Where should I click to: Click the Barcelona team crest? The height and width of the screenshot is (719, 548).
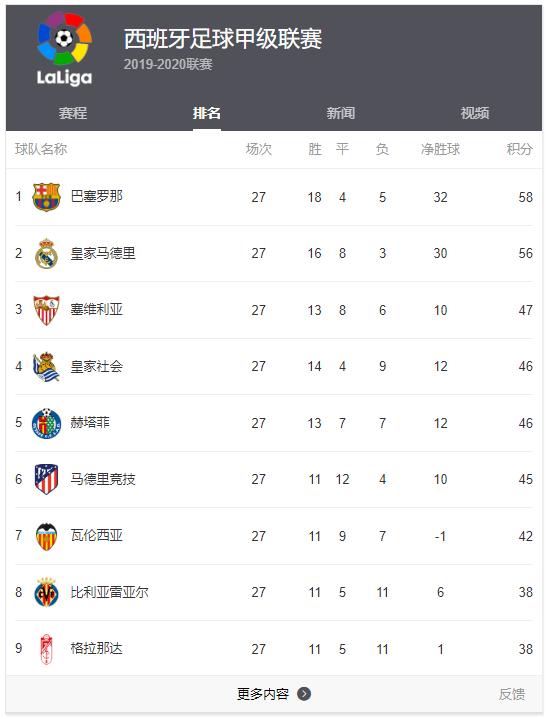46,197
